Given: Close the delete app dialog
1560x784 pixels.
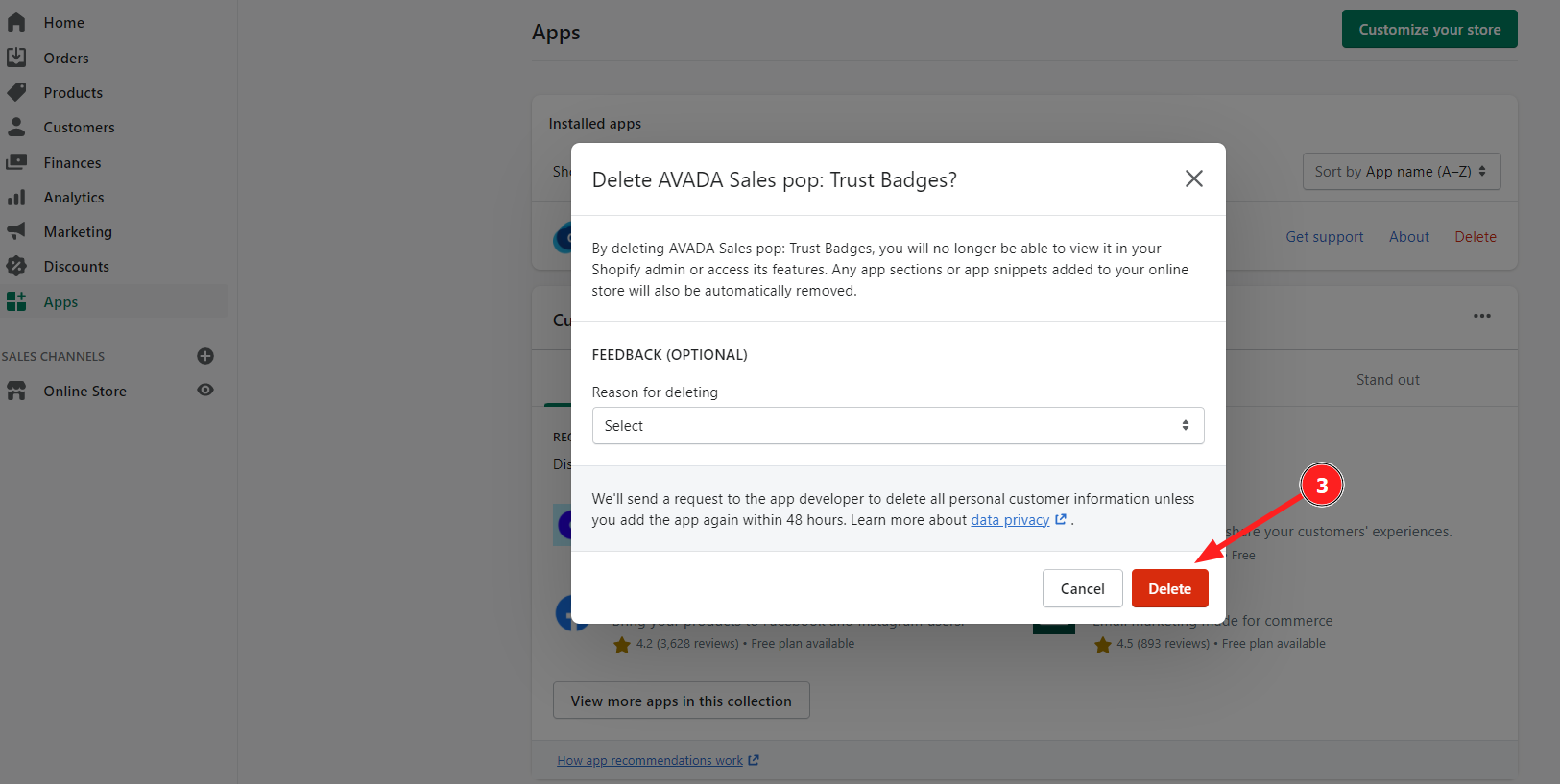Looking at the screenshot, I should tap(1193, 178).
